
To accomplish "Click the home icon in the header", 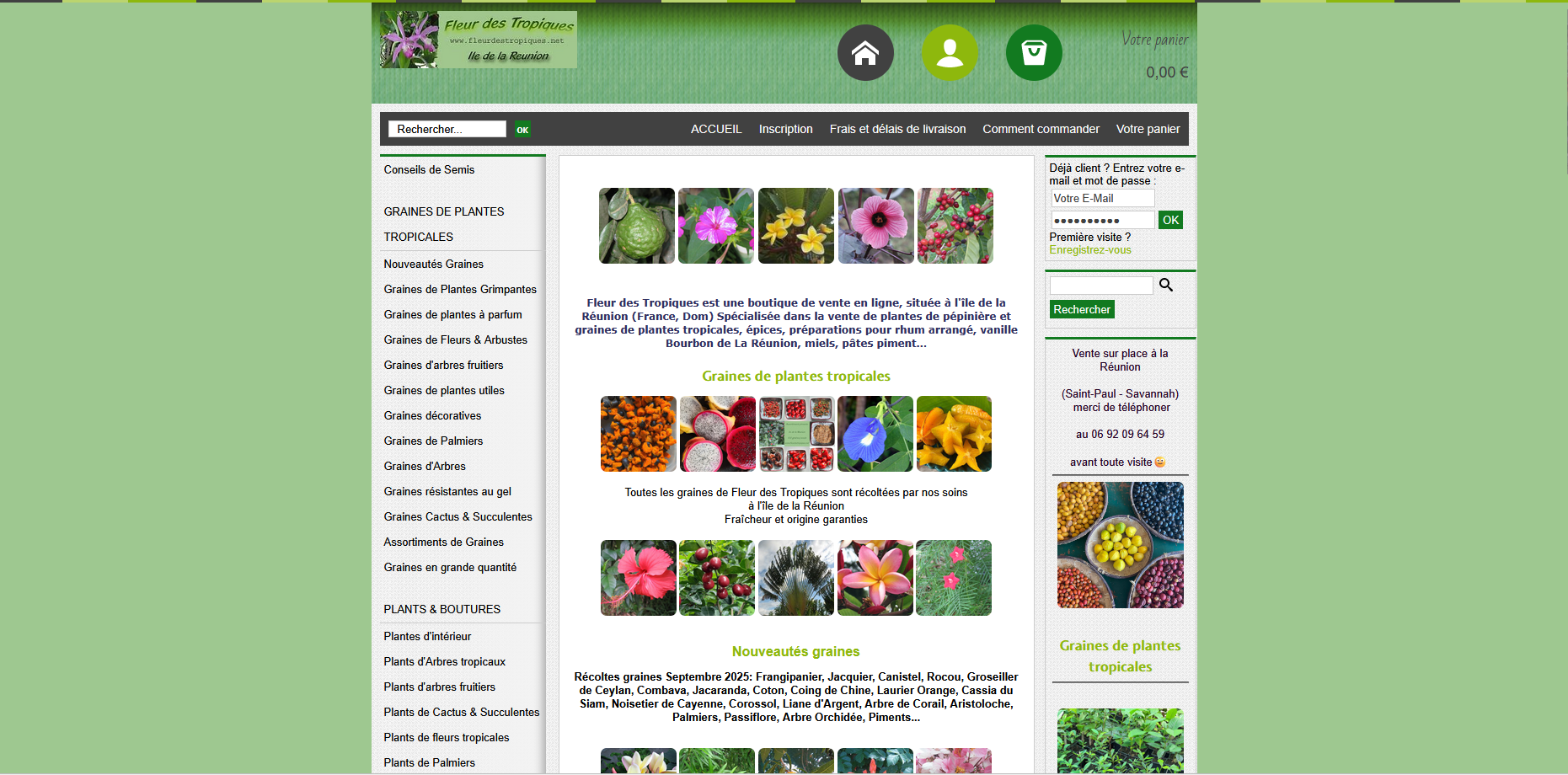I will pos(865,52).
